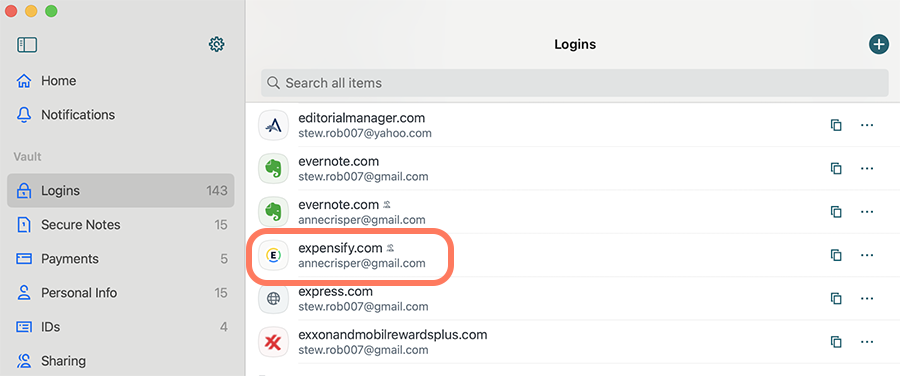Copy expensify.com login with copy icon

[x=836, y=255]
